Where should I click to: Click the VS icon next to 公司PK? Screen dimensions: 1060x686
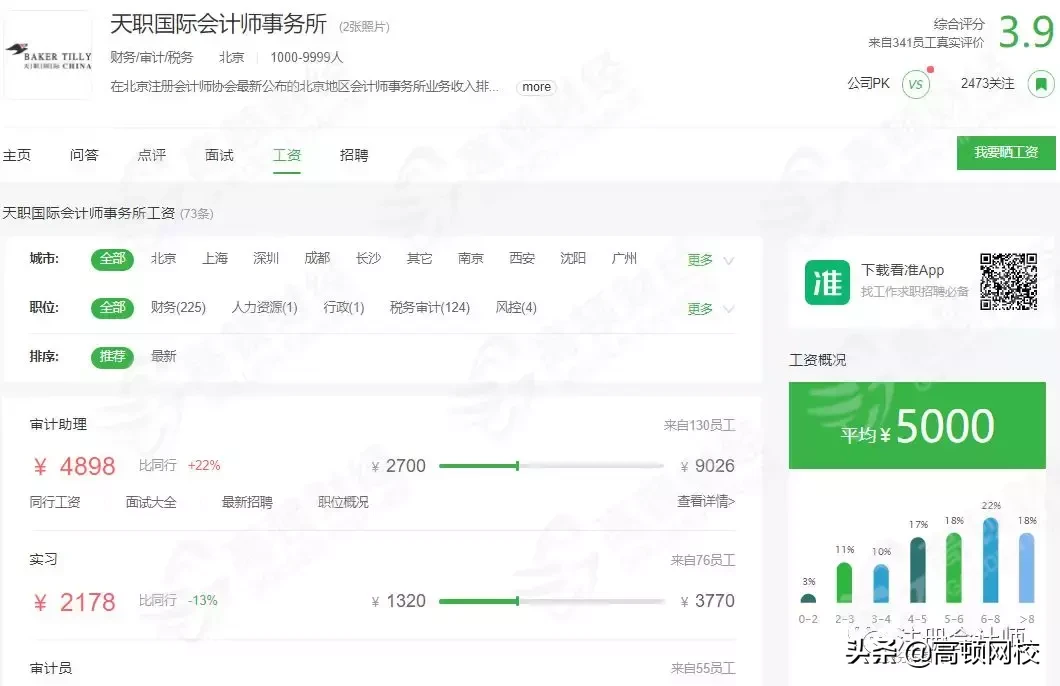click(x=917, y=84)
